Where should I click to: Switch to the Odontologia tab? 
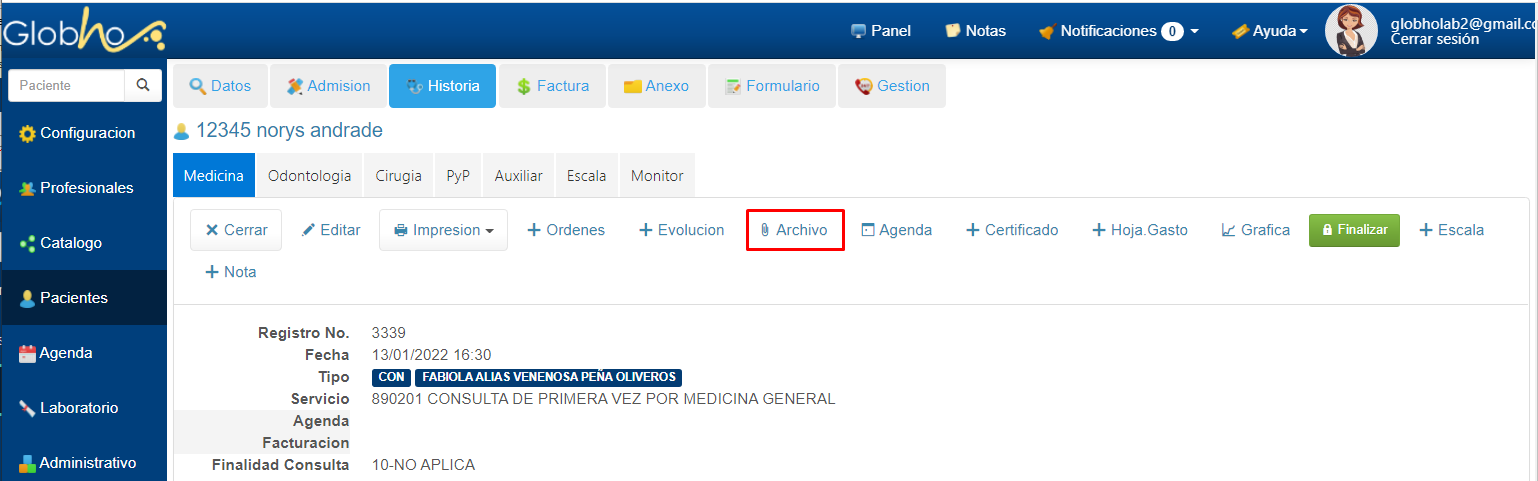pyautogui.click(x=309, y=176)
